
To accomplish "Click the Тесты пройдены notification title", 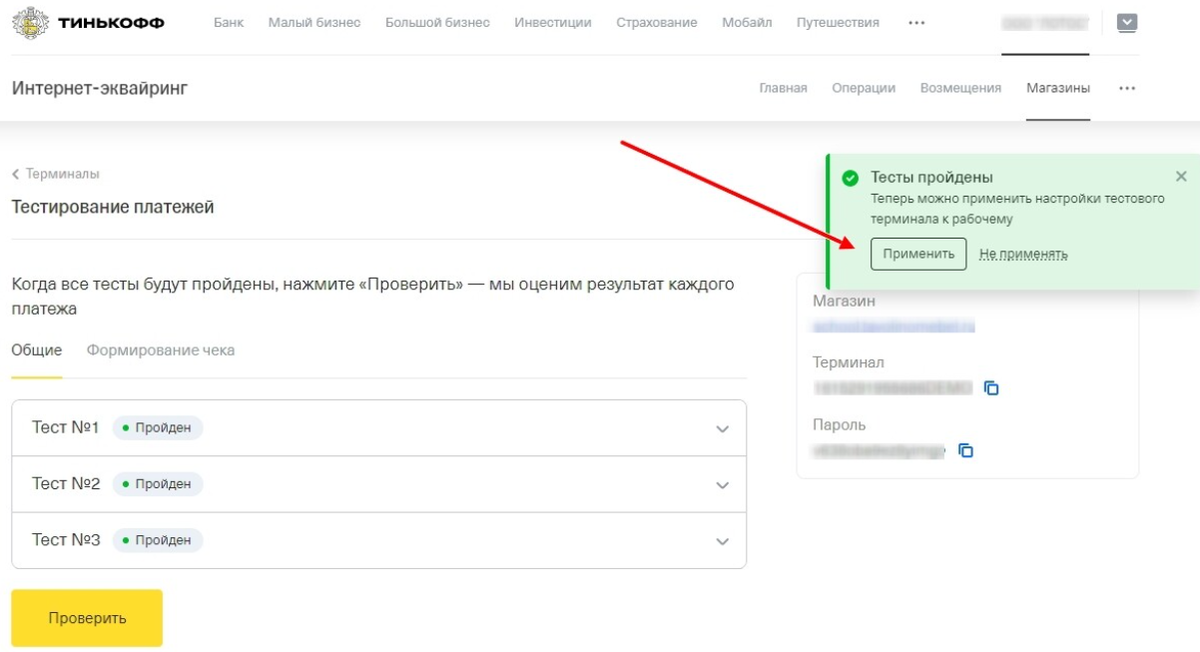I will pyautogui.click(x=931, y=177).
